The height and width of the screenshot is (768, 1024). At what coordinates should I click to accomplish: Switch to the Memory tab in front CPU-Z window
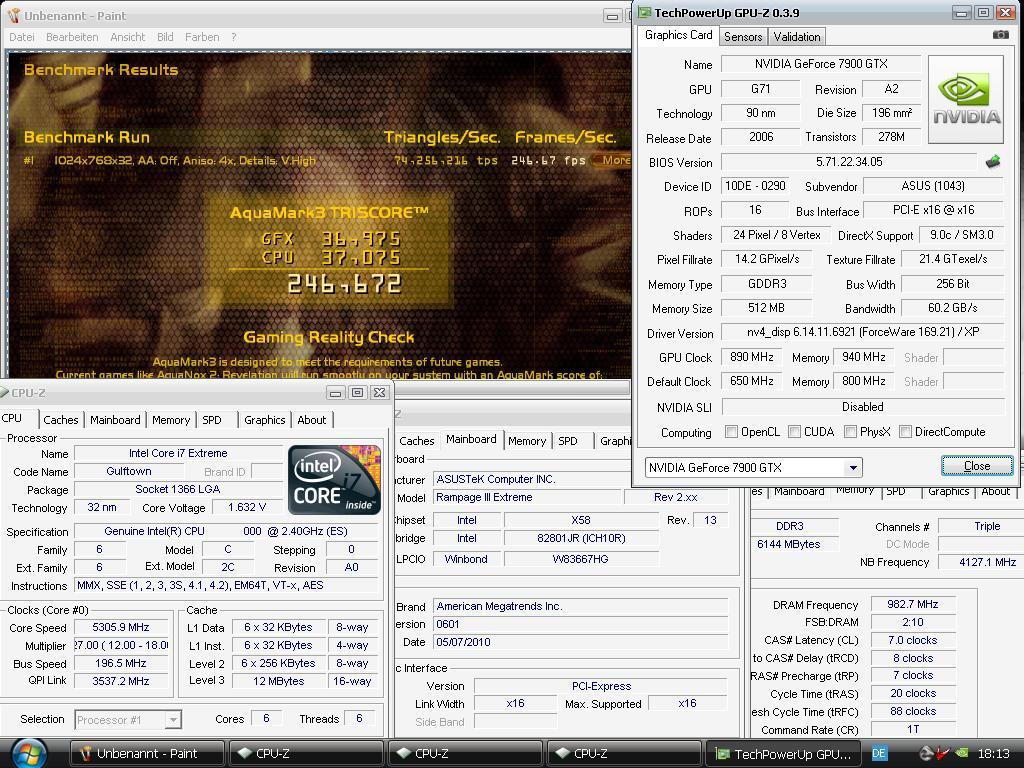pos(170,420)
